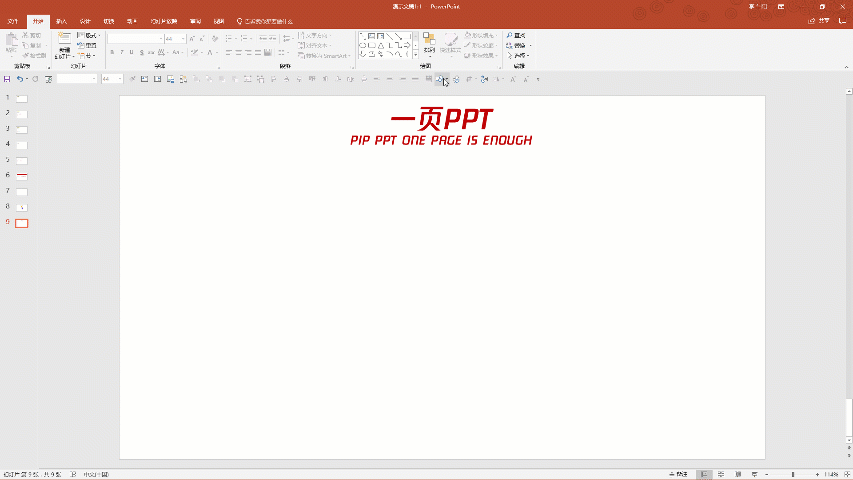Click the Save icon in quick access toolbar
Screen dimensions: 853x480
pyautogui.click(x=7, y=79)
